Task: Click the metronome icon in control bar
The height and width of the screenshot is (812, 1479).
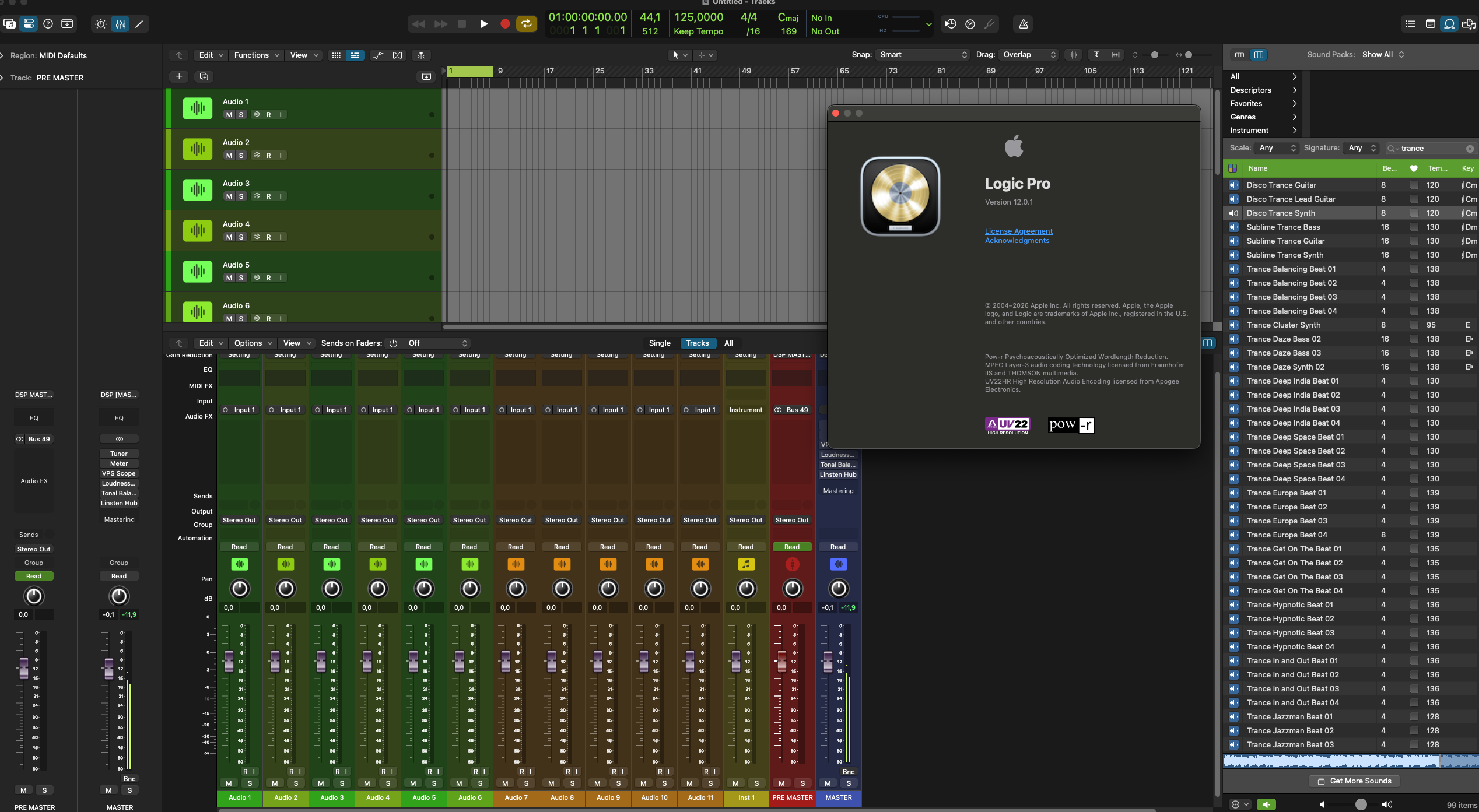Action: point(1023,24)
